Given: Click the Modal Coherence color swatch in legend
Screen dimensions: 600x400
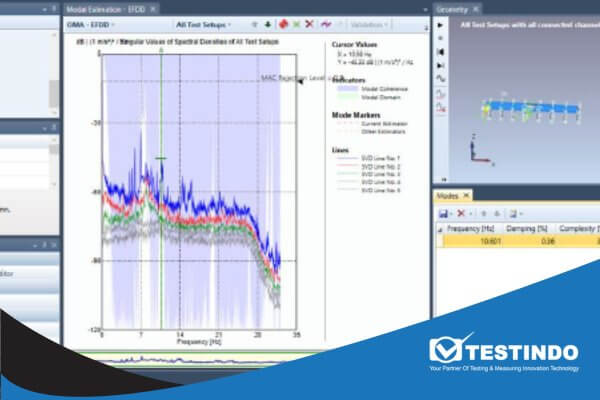Looking at the screenshot, I should tap(347, 89).
